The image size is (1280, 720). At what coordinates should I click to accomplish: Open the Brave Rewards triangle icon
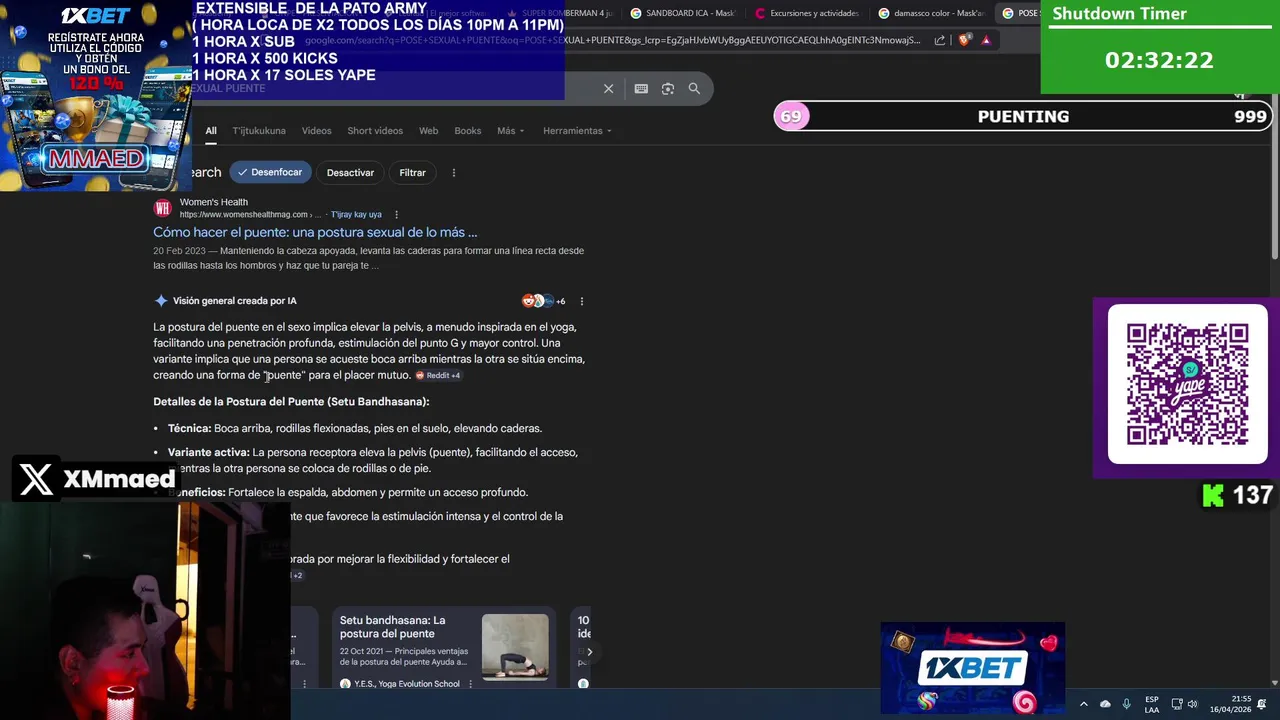click(986, 40)
